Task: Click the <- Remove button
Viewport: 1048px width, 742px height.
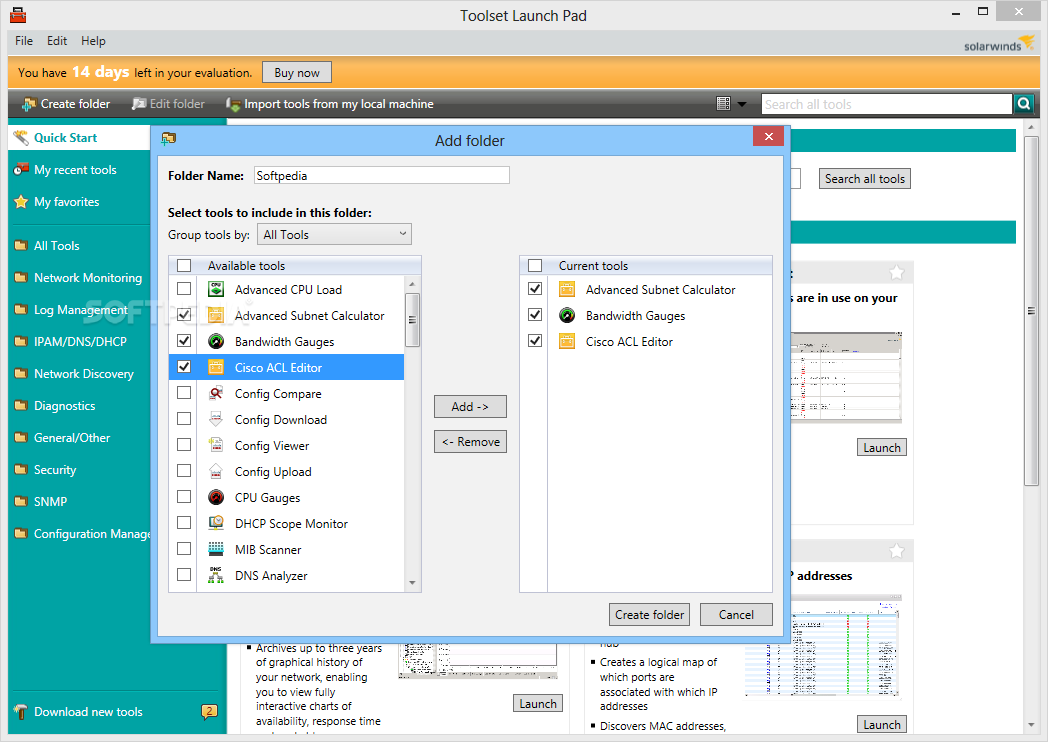Action: (470, 442)
